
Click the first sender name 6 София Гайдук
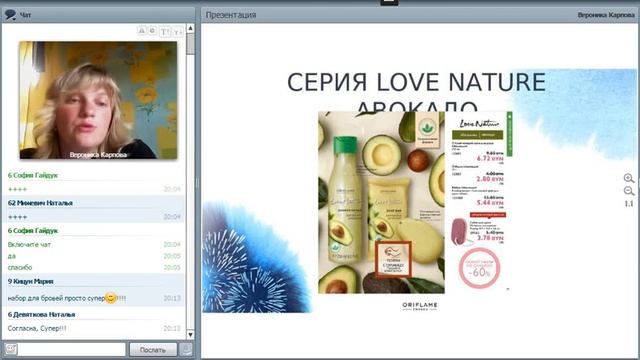coord(33,175)
